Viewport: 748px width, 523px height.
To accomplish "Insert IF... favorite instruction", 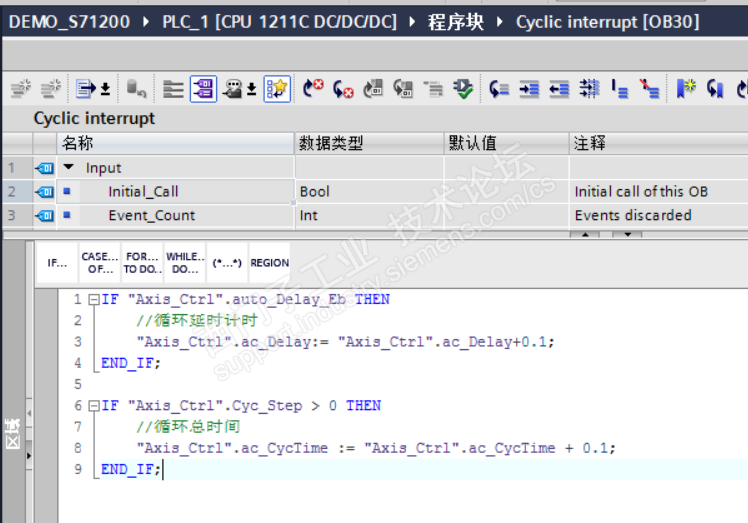I will 57,263.
